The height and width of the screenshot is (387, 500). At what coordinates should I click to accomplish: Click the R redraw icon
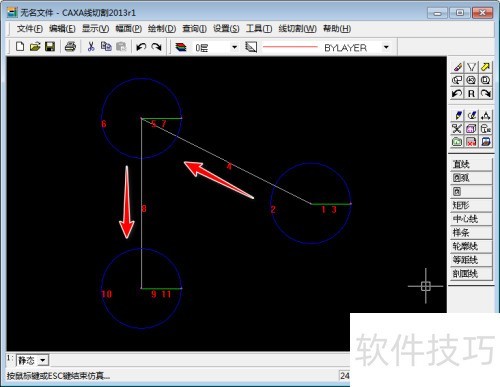click(471, 94)
